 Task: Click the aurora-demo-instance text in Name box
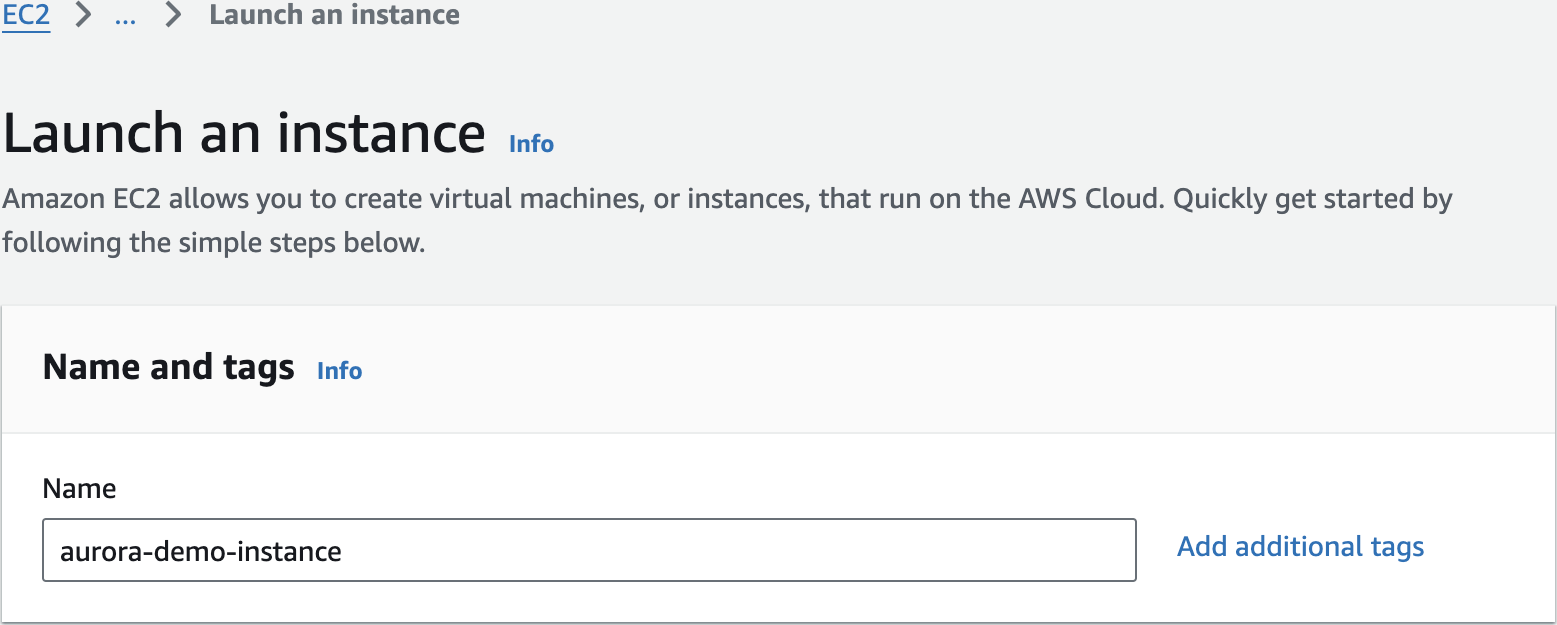click(x=201, y=551)
